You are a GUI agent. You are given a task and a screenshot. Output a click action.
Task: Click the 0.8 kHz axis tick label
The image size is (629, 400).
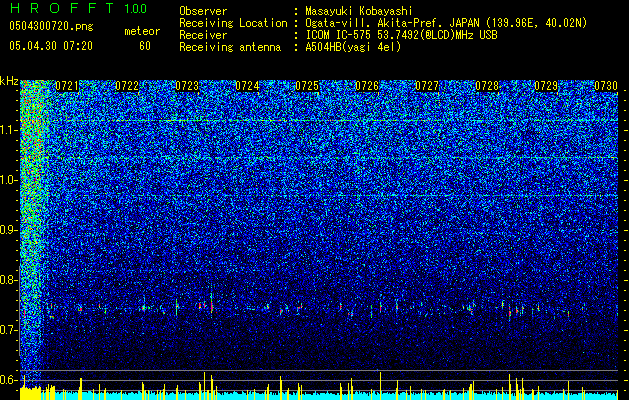[x=8, y=280]
